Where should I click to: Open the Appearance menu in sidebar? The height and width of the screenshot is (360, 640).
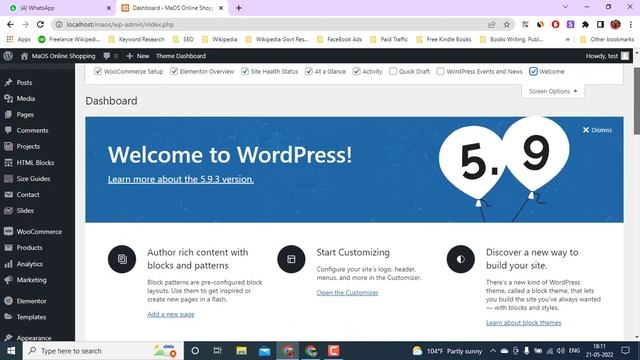click(34, 338)
